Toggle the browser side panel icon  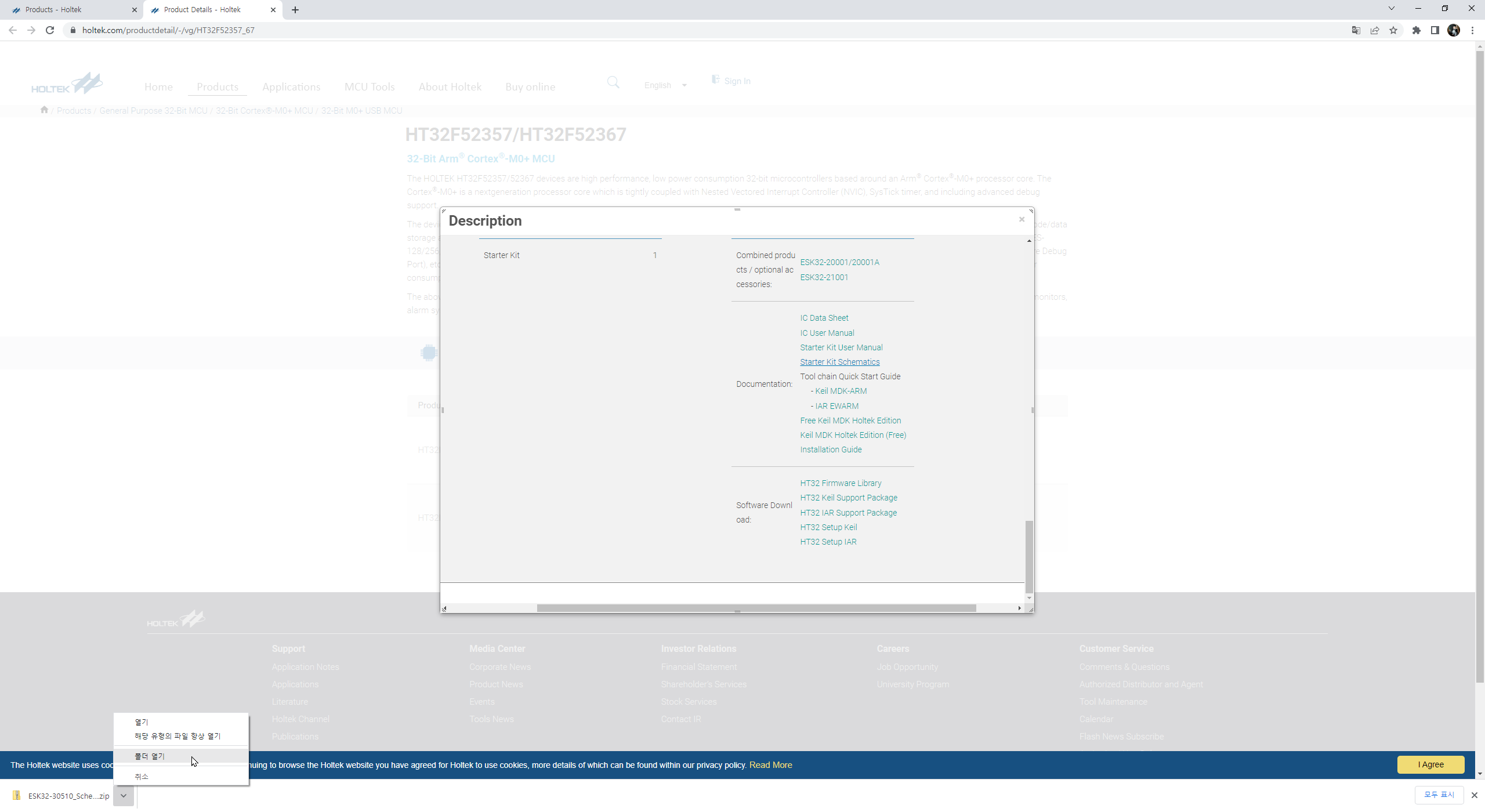[x=1435, y=30]
